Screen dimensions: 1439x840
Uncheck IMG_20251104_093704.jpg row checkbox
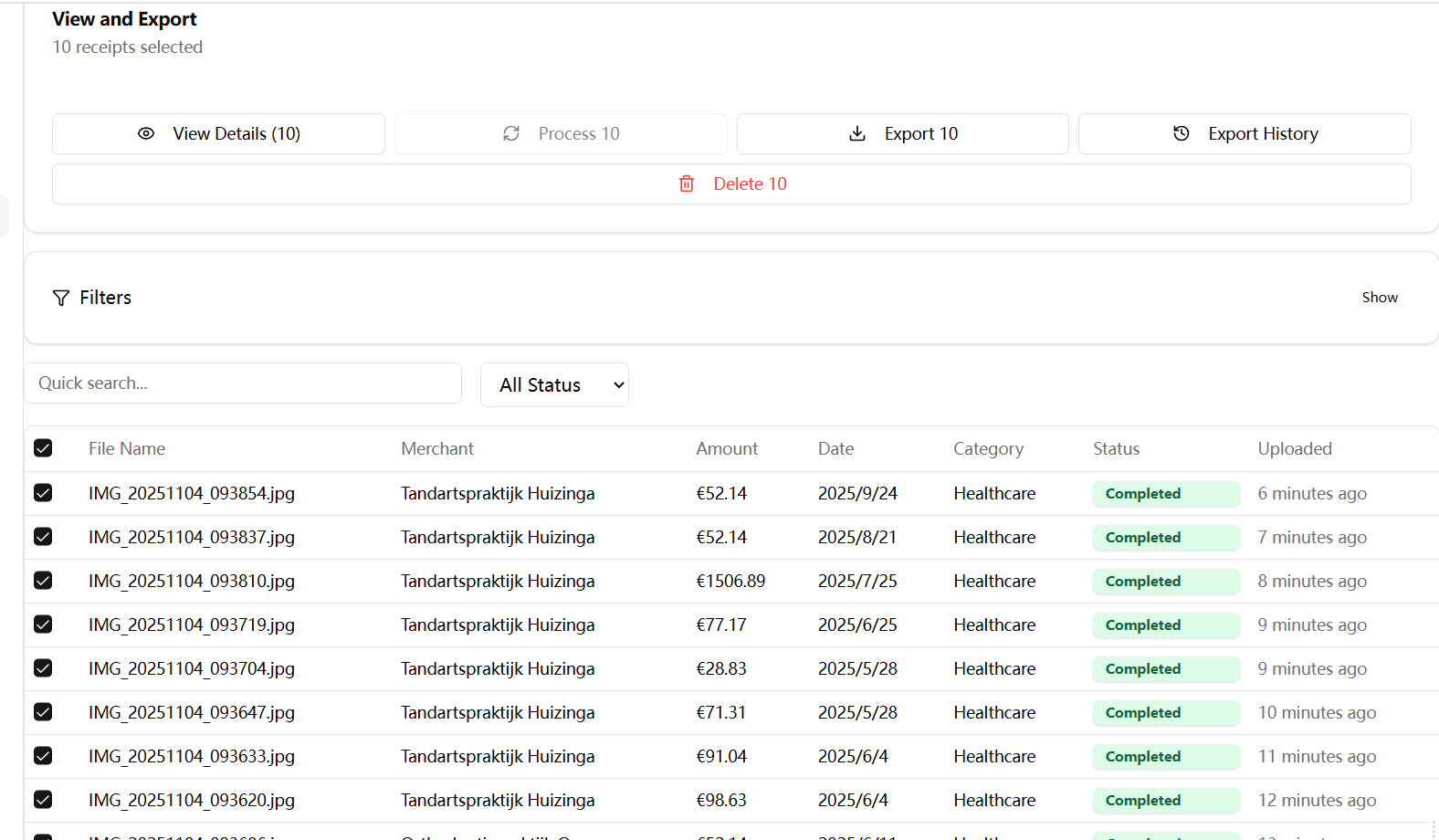click(x=43, y=668)
